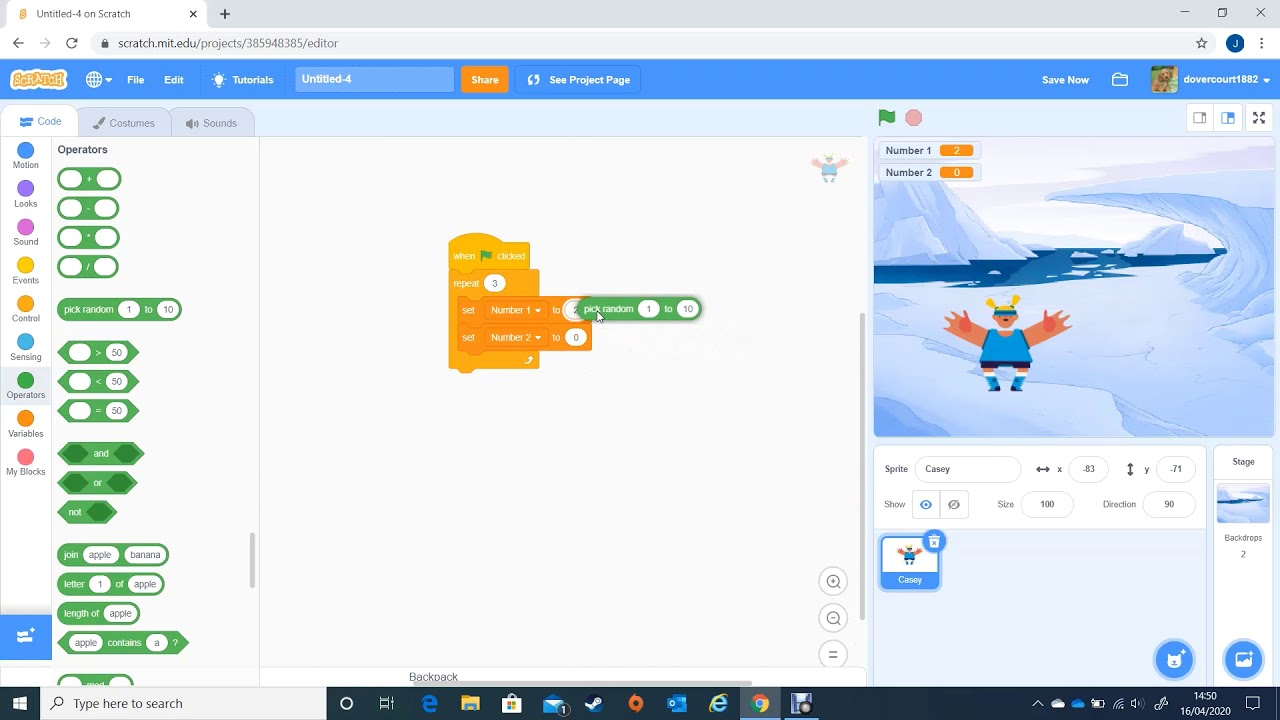The width and height of the screenshot is (1280, 720).
Task: Select the Casey sprite thumbnail
Action: click(x=910, y=562)
